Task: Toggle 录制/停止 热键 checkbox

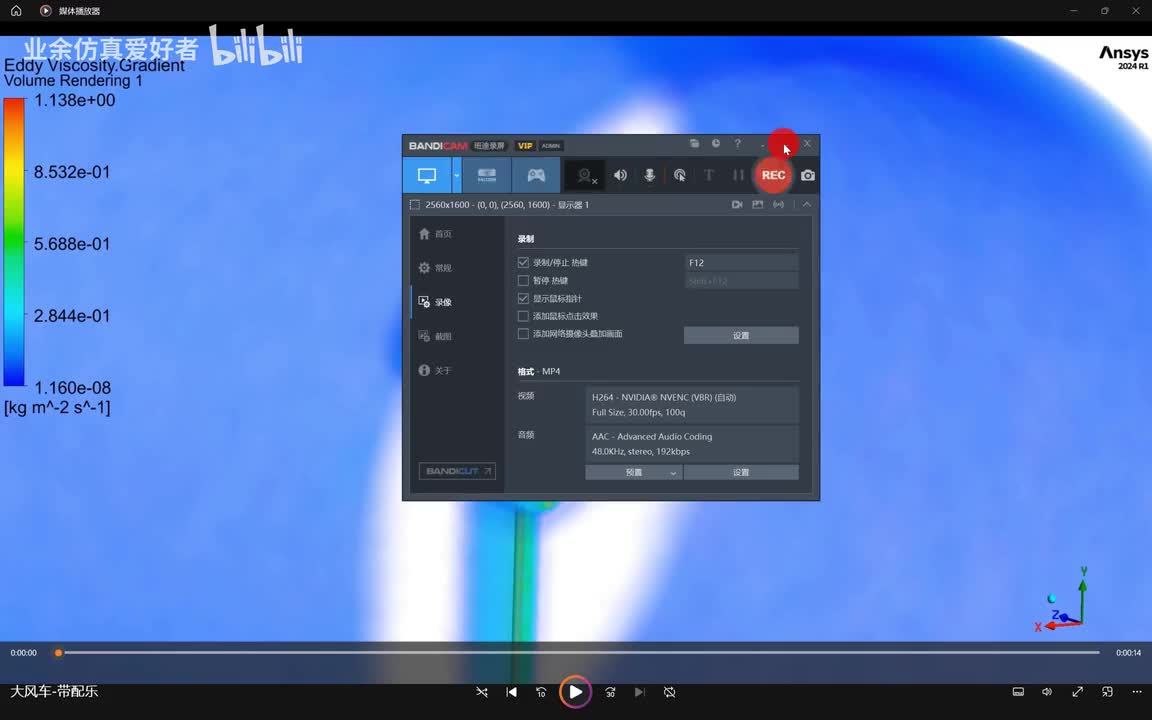Action: [523, 262]
